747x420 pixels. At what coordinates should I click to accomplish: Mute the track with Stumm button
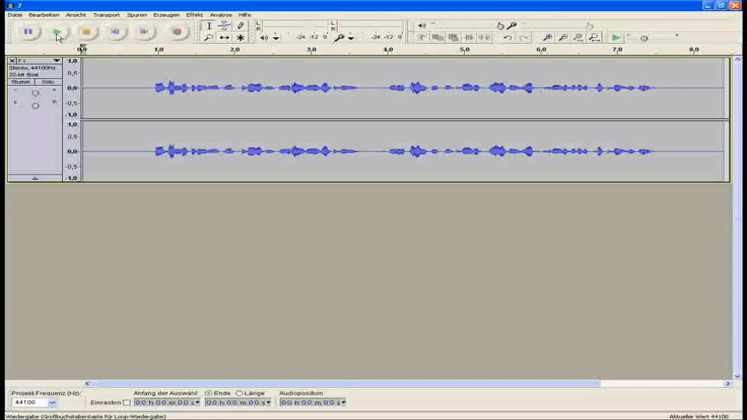point(20,82)
